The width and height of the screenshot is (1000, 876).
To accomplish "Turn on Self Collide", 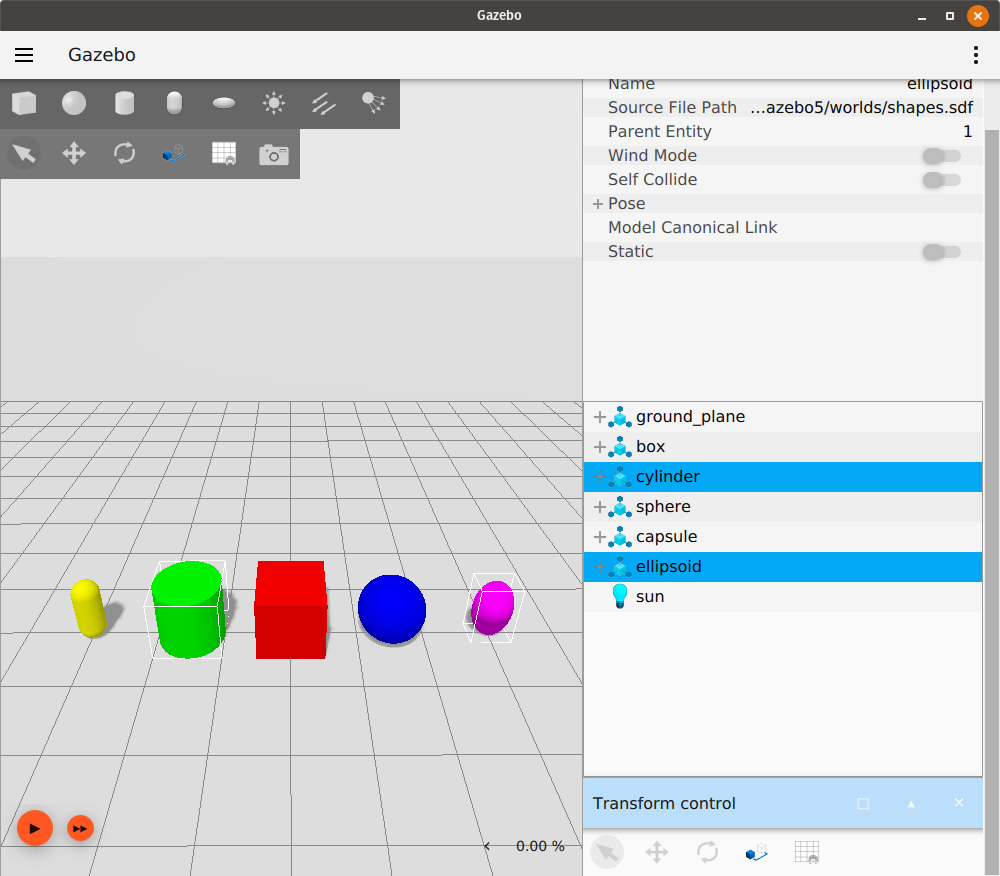I will (941, 179).
